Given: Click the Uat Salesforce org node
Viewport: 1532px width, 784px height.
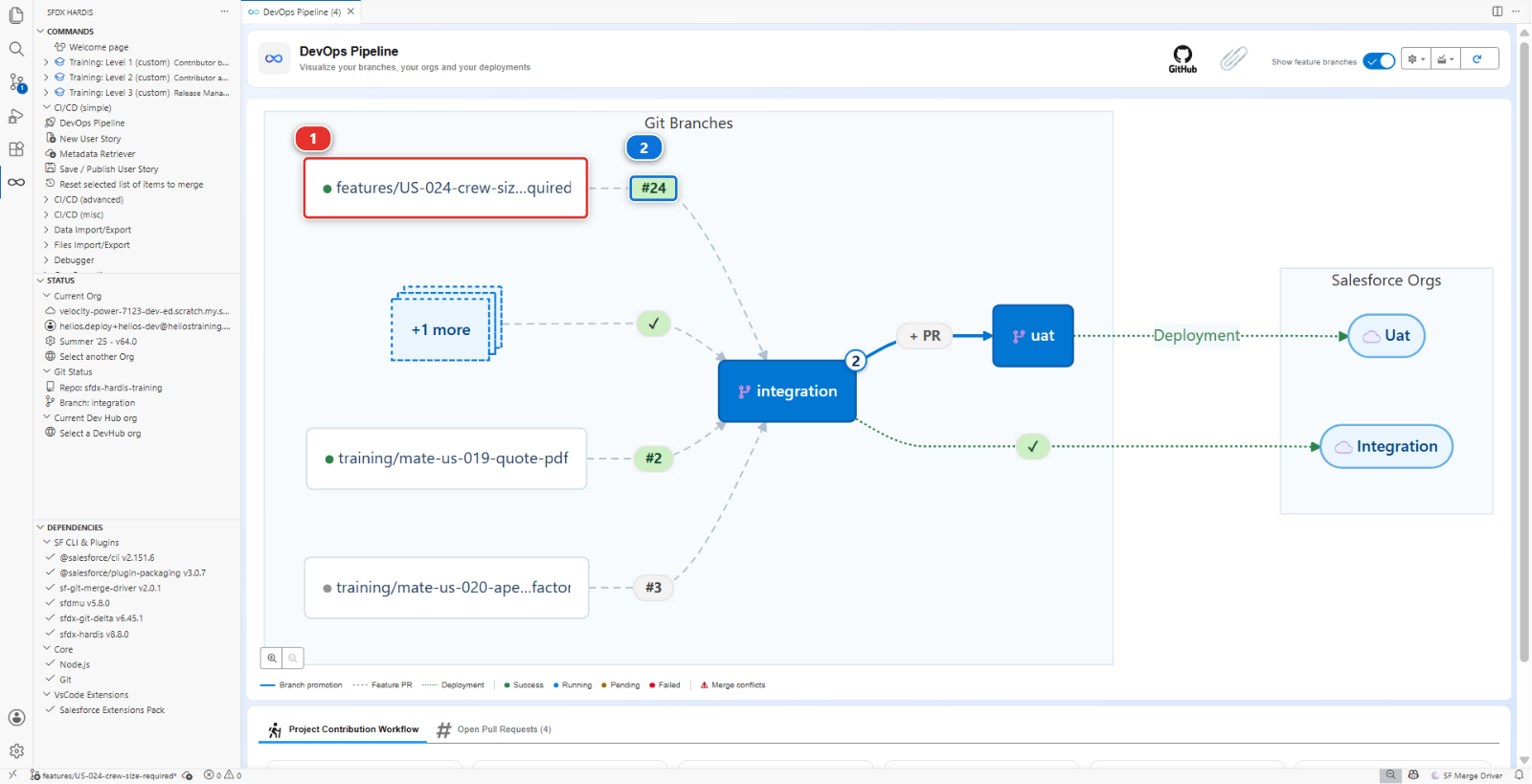Looking at the screenshot, I should [x=1386, y=336].
